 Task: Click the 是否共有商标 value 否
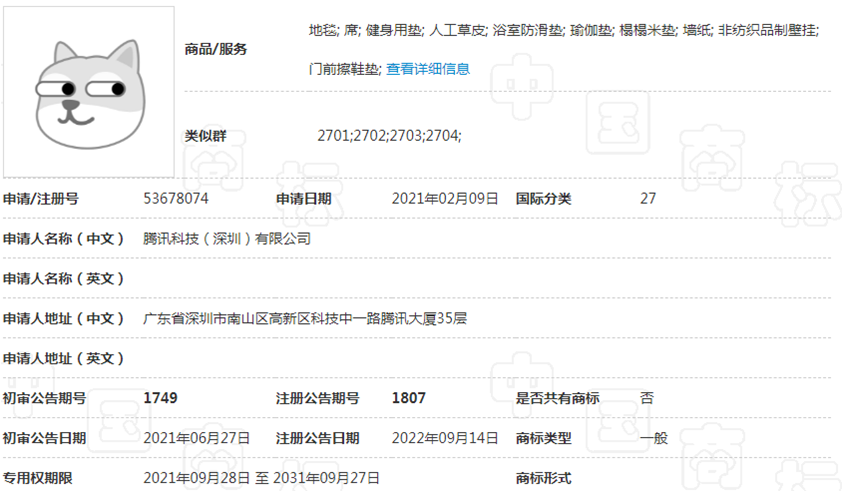pos(647,398)
